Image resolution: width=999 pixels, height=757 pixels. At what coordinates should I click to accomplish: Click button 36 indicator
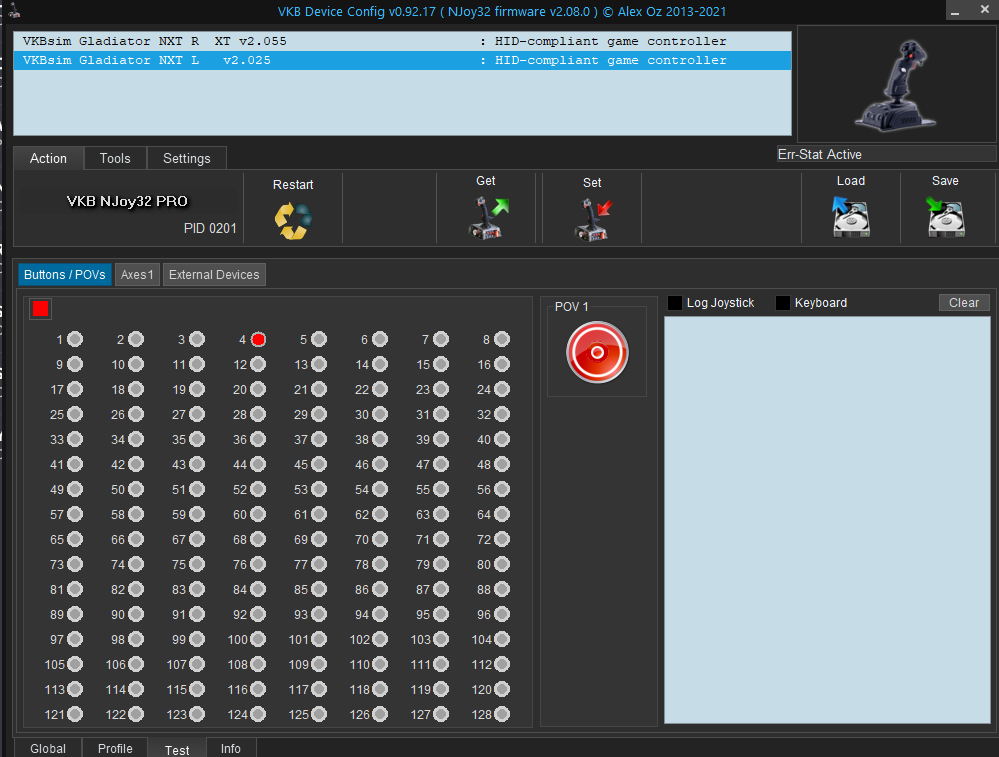pyautogui.click(x=258, y=440)
